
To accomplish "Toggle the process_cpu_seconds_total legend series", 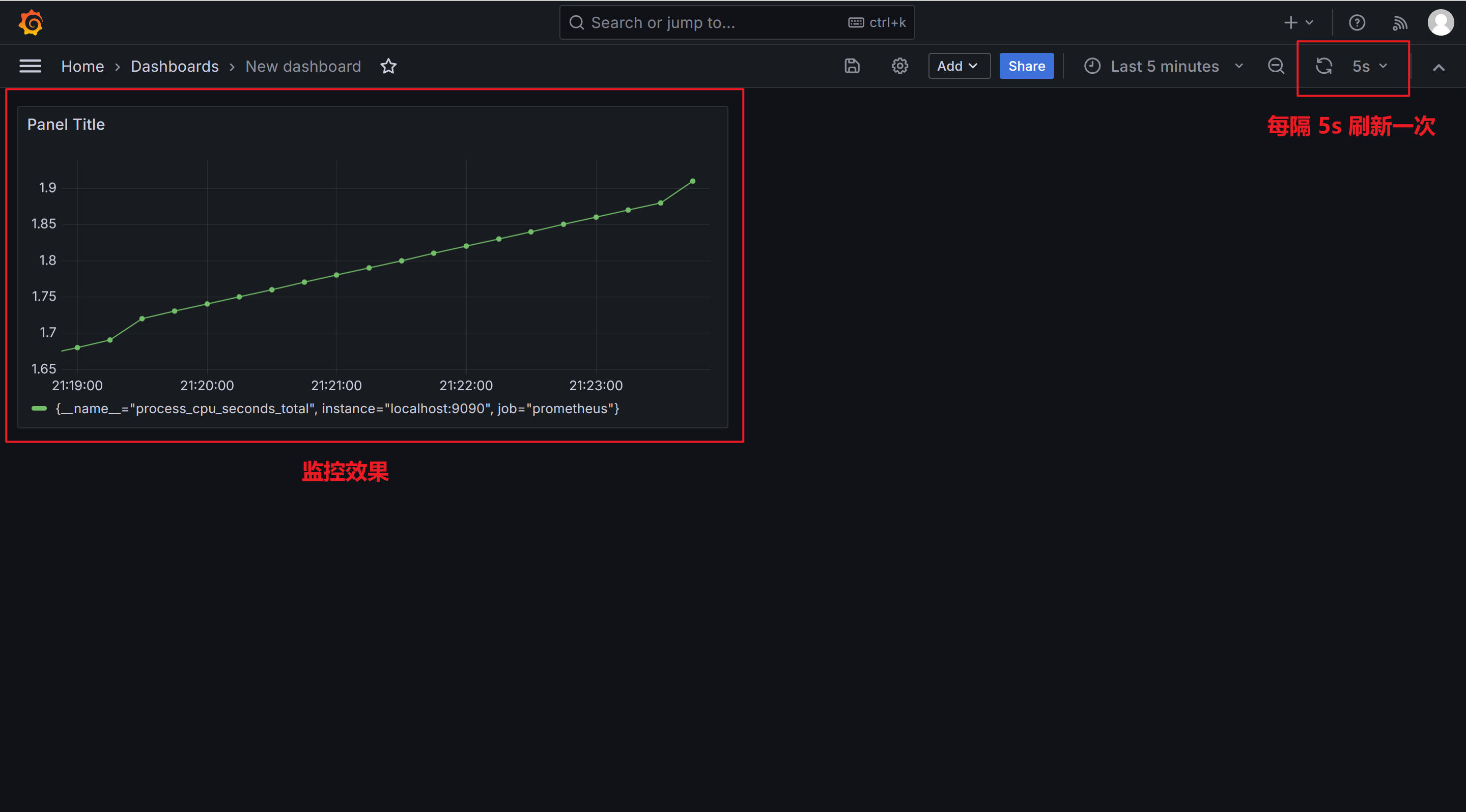I will (336, 409).
